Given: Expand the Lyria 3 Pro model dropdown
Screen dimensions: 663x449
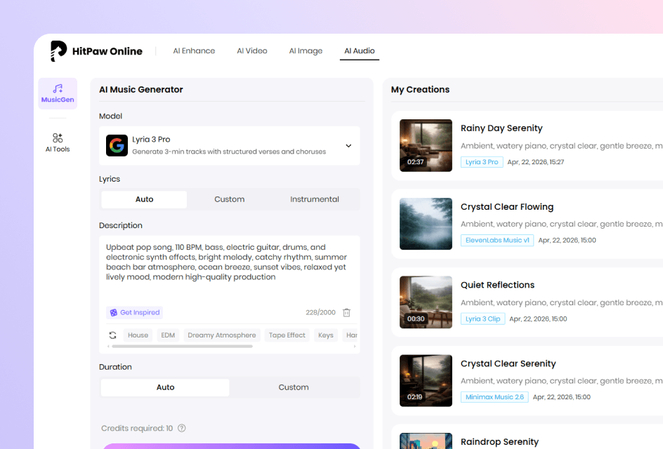Looking at the screenshot, I should tap(348, 146).
